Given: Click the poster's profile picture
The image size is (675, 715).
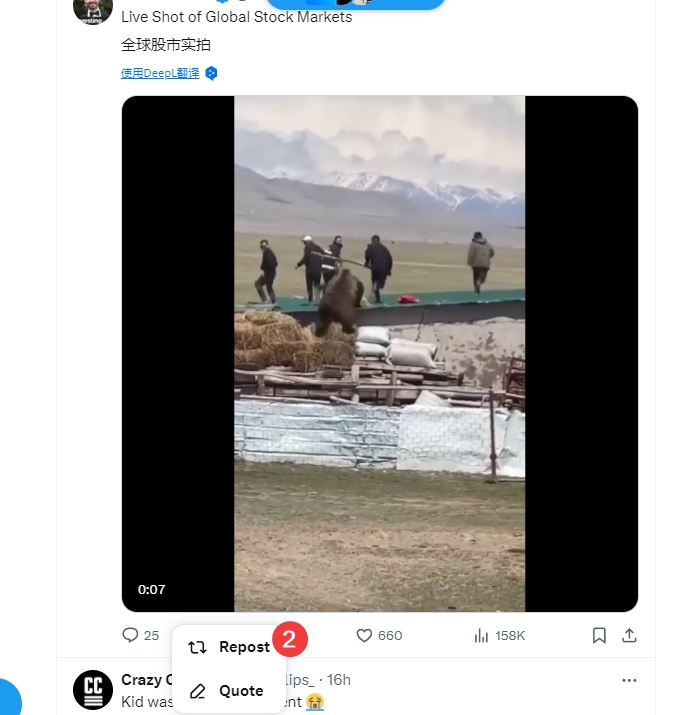Looking at the screenshot, I should tap(93, 9).
